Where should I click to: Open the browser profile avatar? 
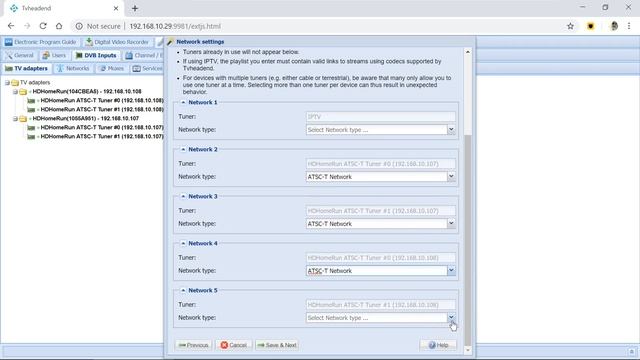coord(614,26)
